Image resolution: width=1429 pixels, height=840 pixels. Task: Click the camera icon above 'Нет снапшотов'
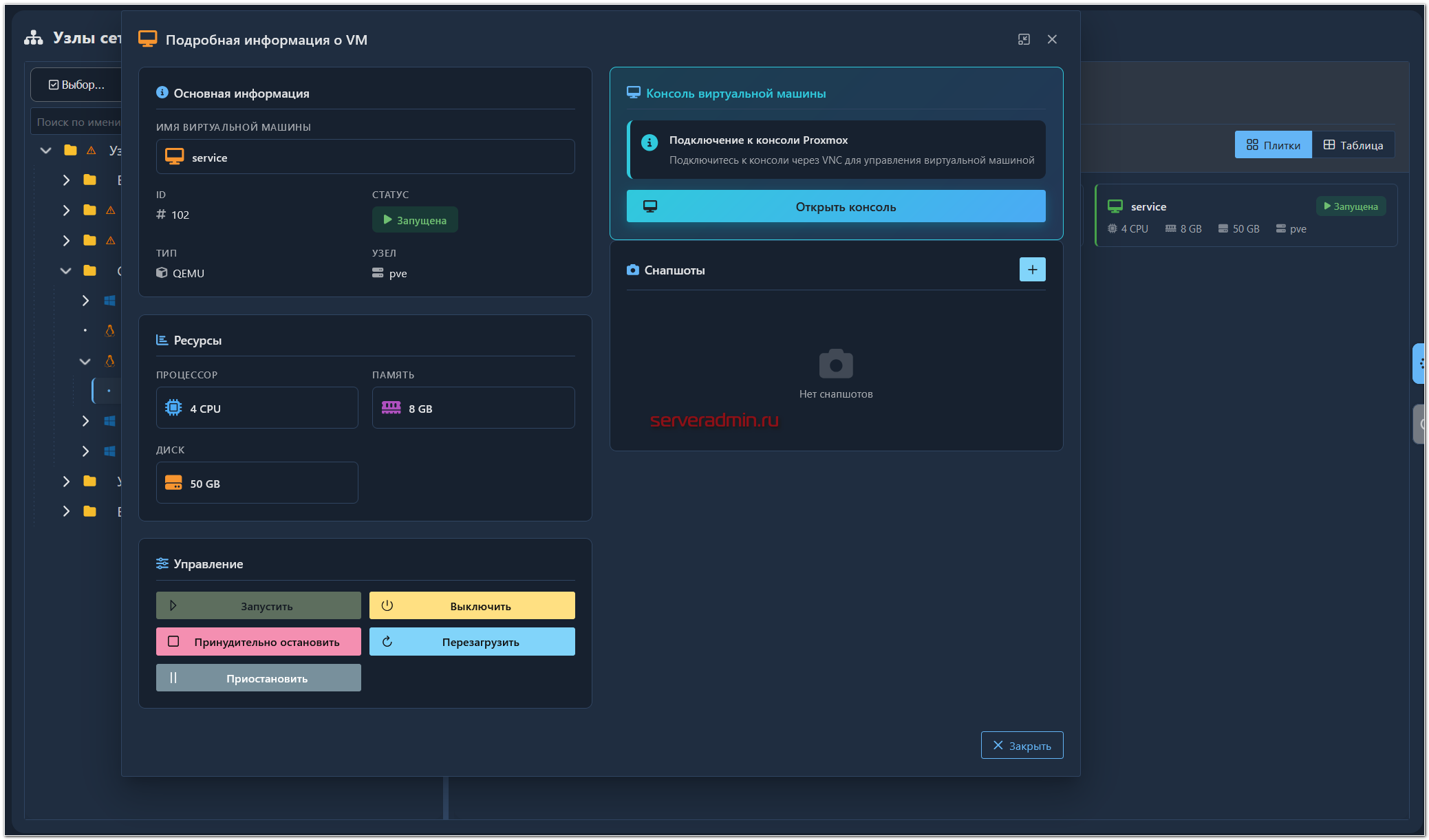click(835, 363)
